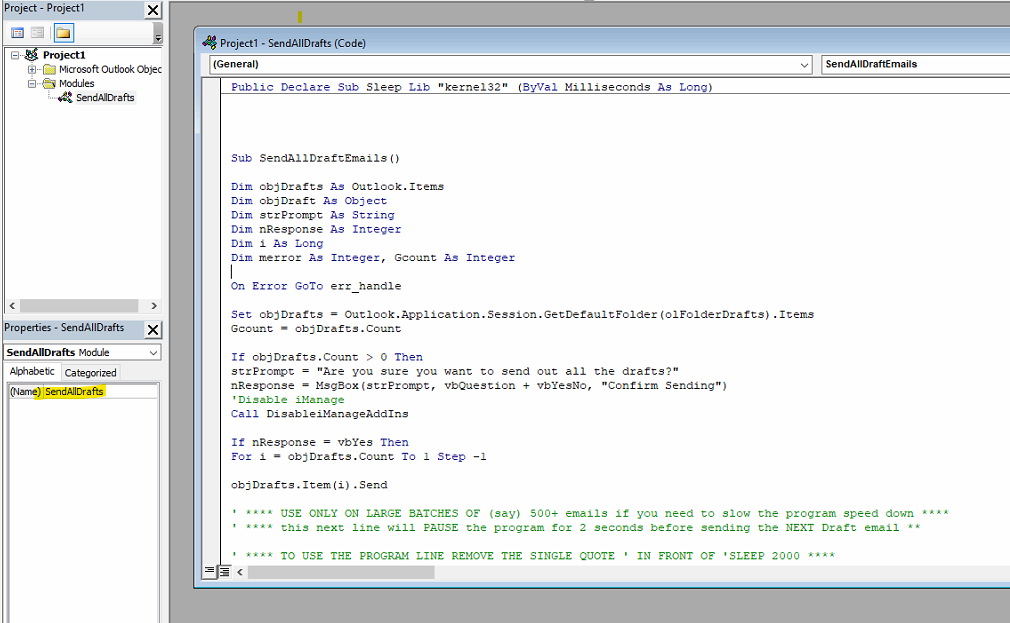
Task: Switch to the Categorized properties tab
Action: point(90,372)
